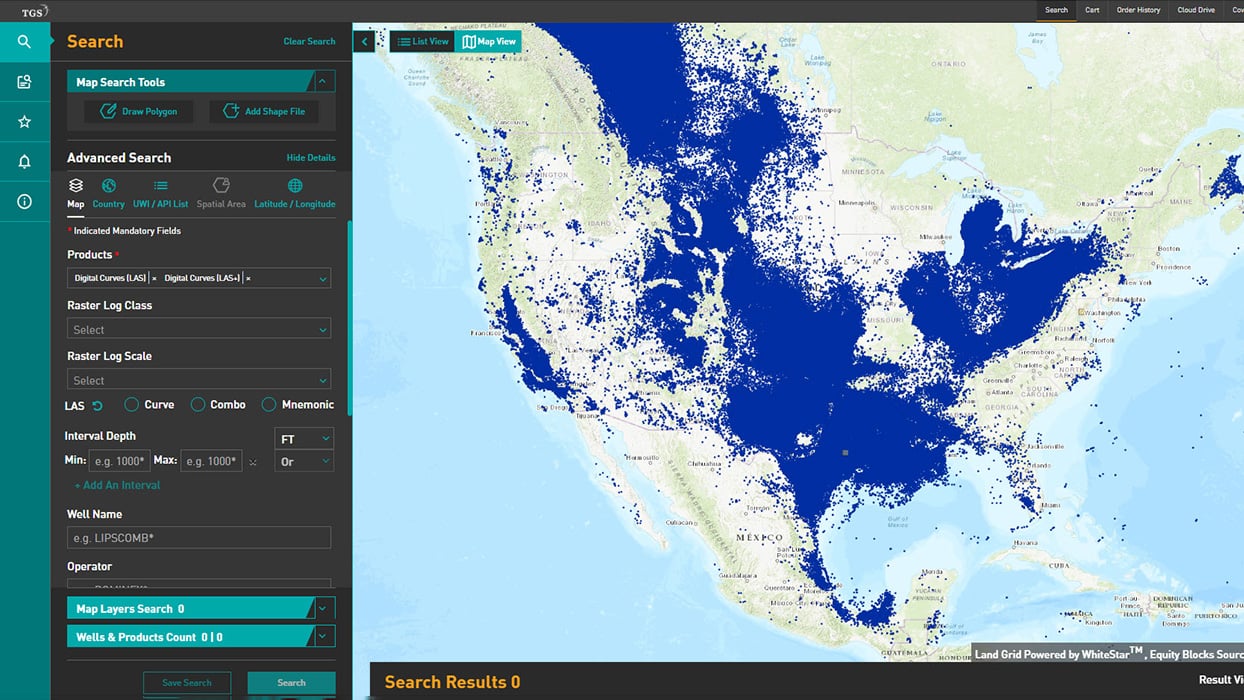The height and width of the screenshot is (700, 1244).
Task: Click the Well Name input field
Action: click(199, 538)
